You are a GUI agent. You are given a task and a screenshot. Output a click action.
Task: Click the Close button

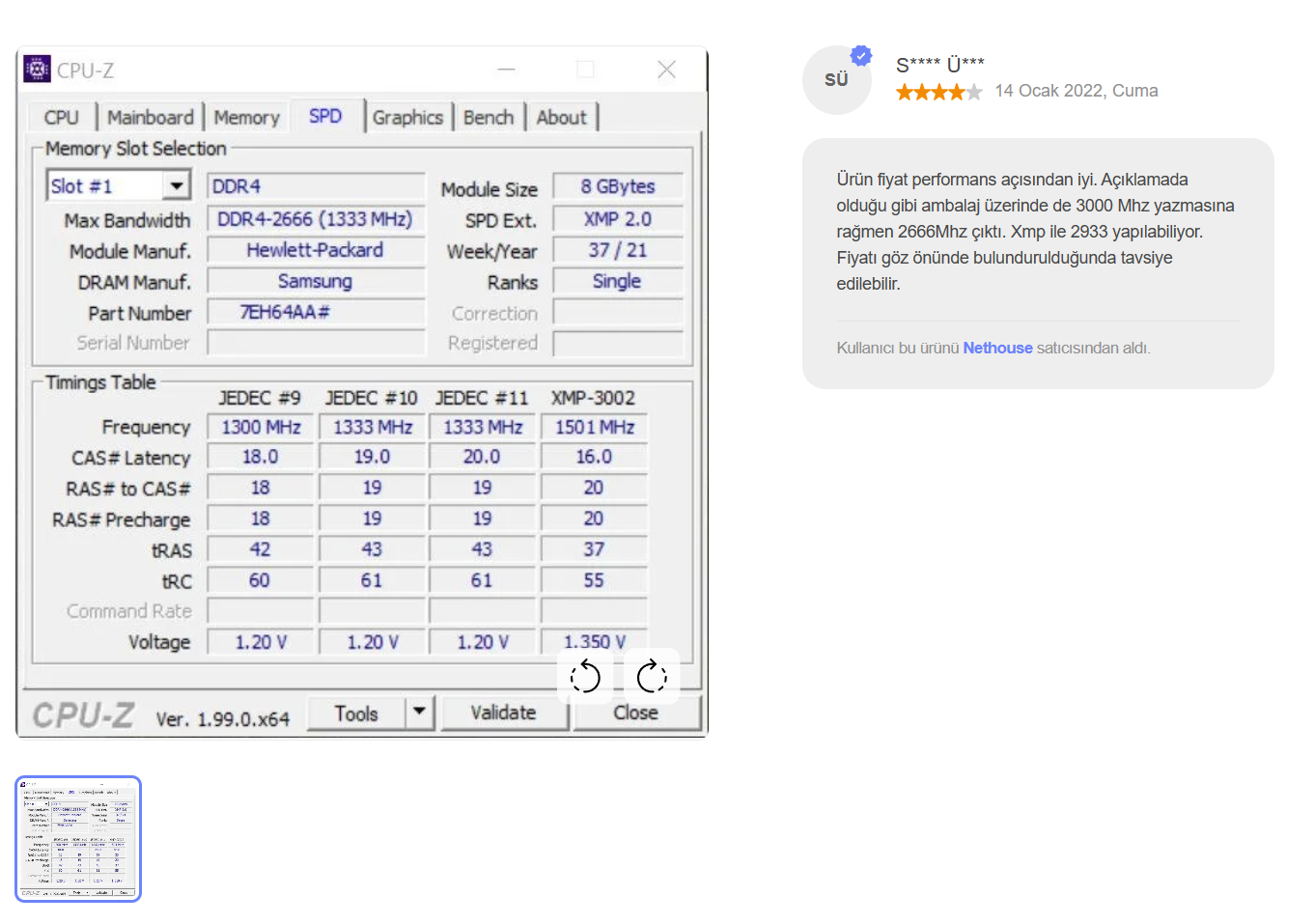coord(636,713)
